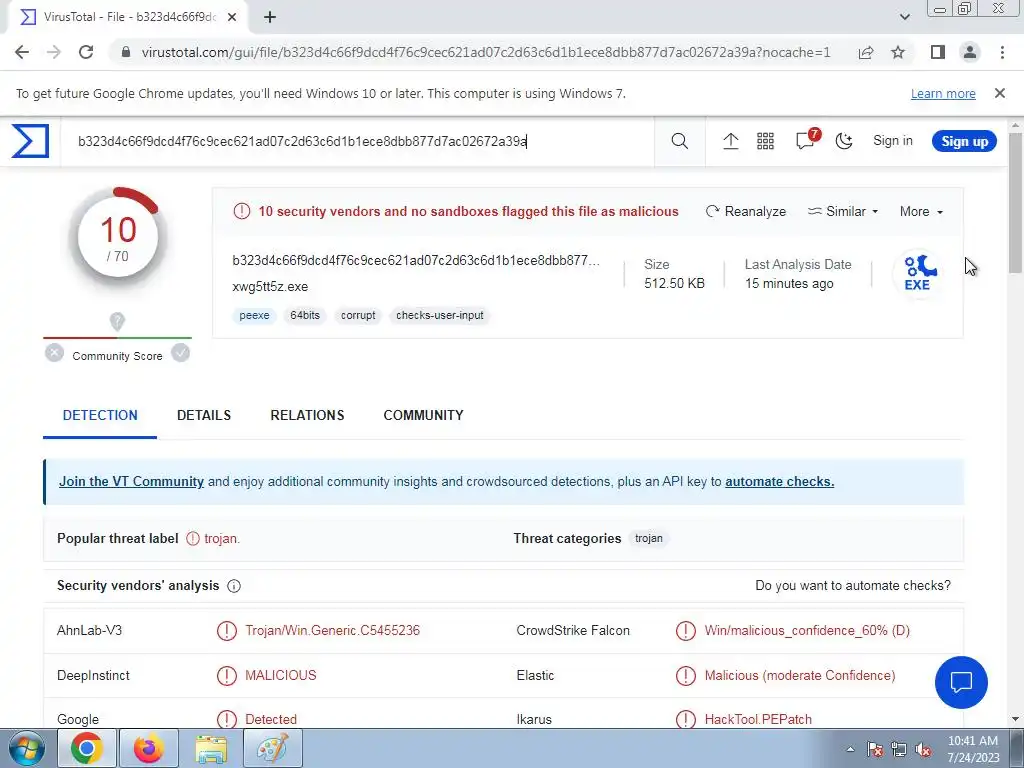Click the search magnifier icon
1024x768 pixels.
(679, 141)
